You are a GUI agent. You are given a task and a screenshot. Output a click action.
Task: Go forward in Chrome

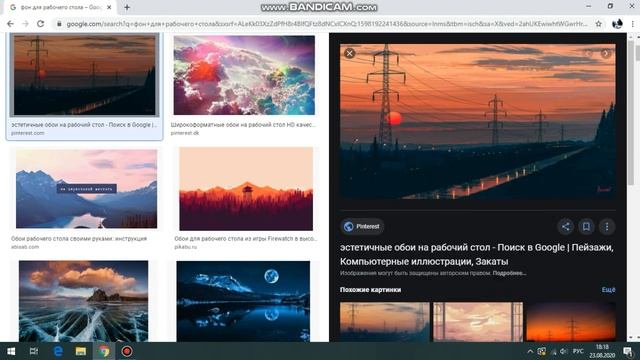point(25,24)
